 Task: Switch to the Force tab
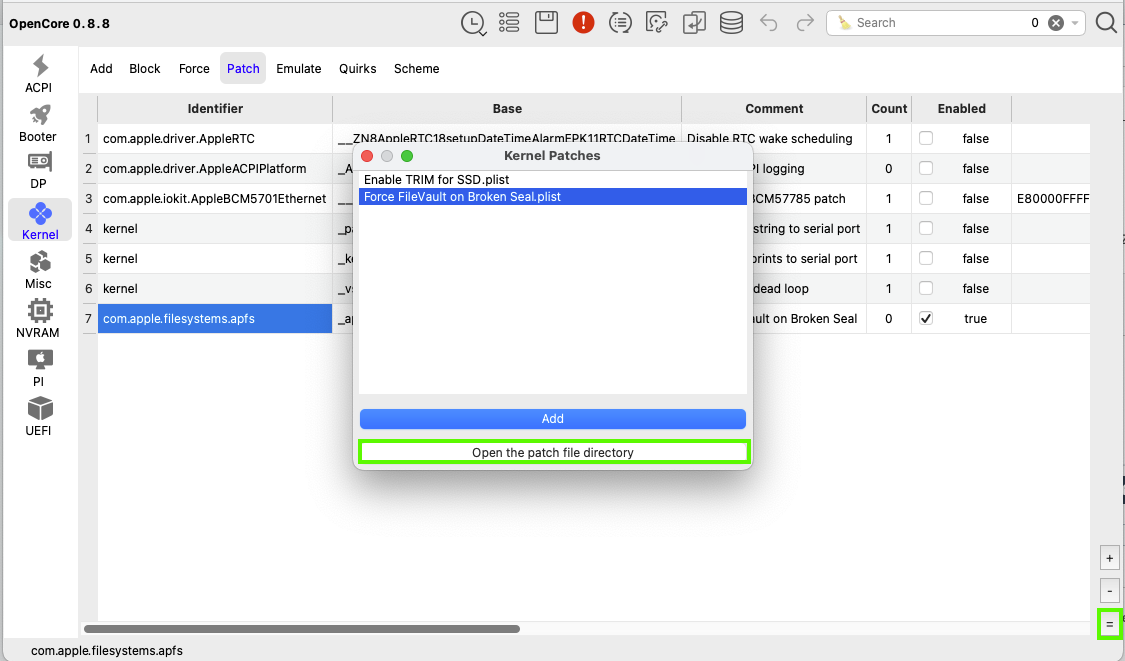point(194,68)
